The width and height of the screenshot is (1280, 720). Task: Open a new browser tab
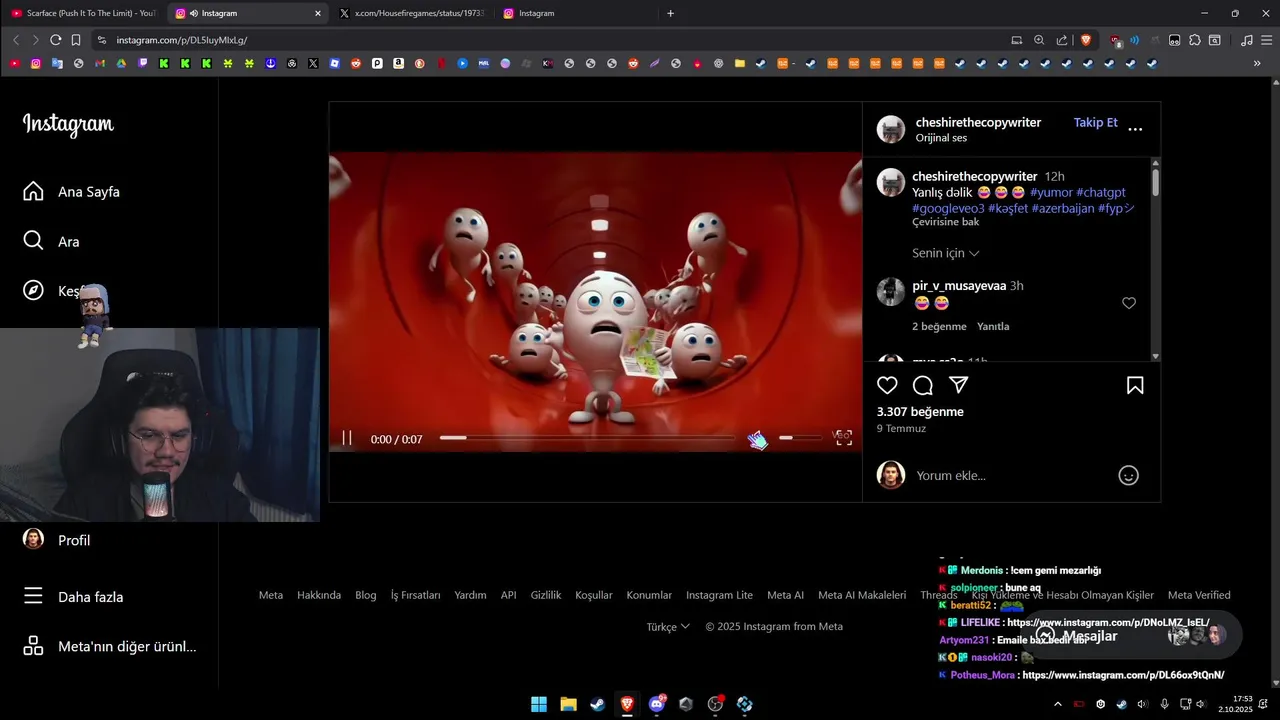(670, 13)
